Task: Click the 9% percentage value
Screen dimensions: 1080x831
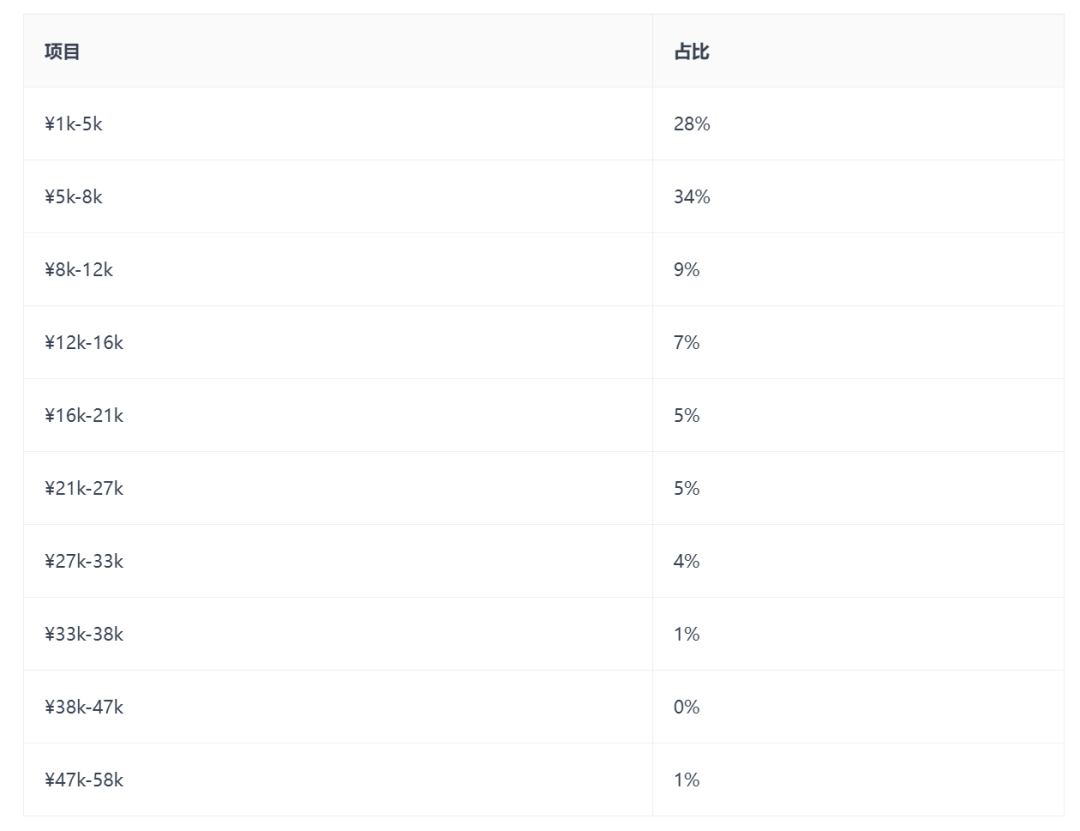Action: click(687, 270)
